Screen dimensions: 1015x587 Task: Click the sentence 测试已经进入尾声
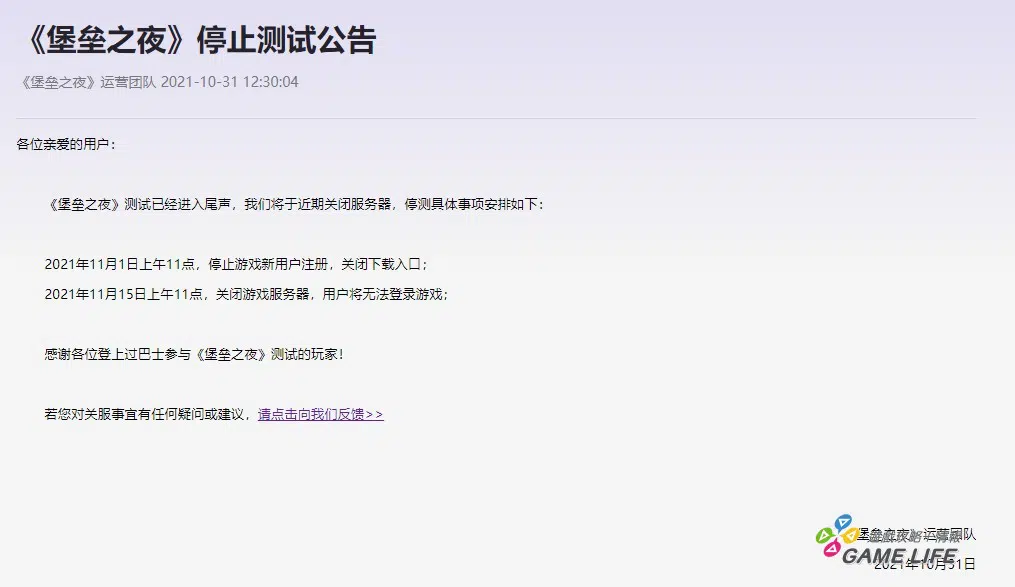pos(179,204)
